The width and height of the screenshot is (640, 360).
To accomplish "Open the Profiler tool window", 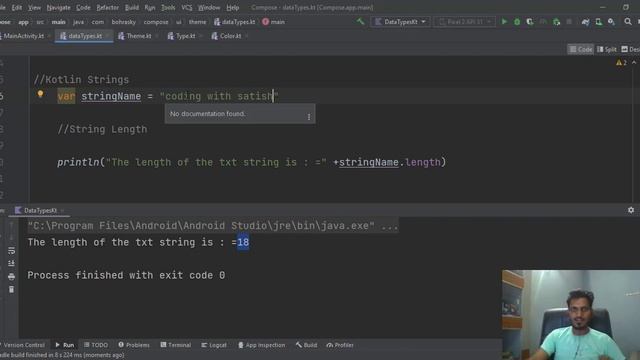I will 340,345.
